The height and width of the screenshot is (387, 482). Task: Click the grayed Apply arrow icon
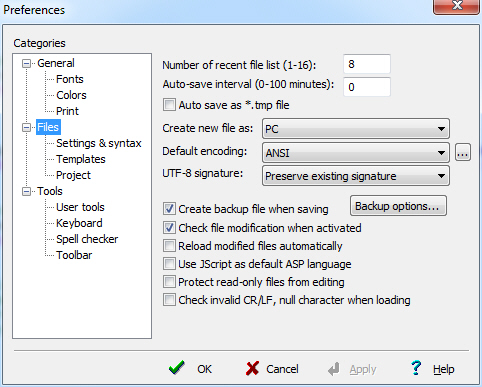(x=334, y=369)
